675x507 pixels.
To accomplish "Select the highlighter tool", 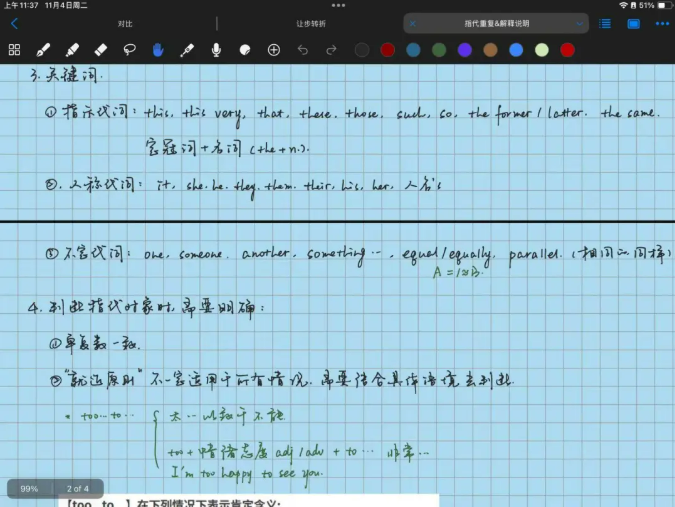I will click(x=72, y=49).
